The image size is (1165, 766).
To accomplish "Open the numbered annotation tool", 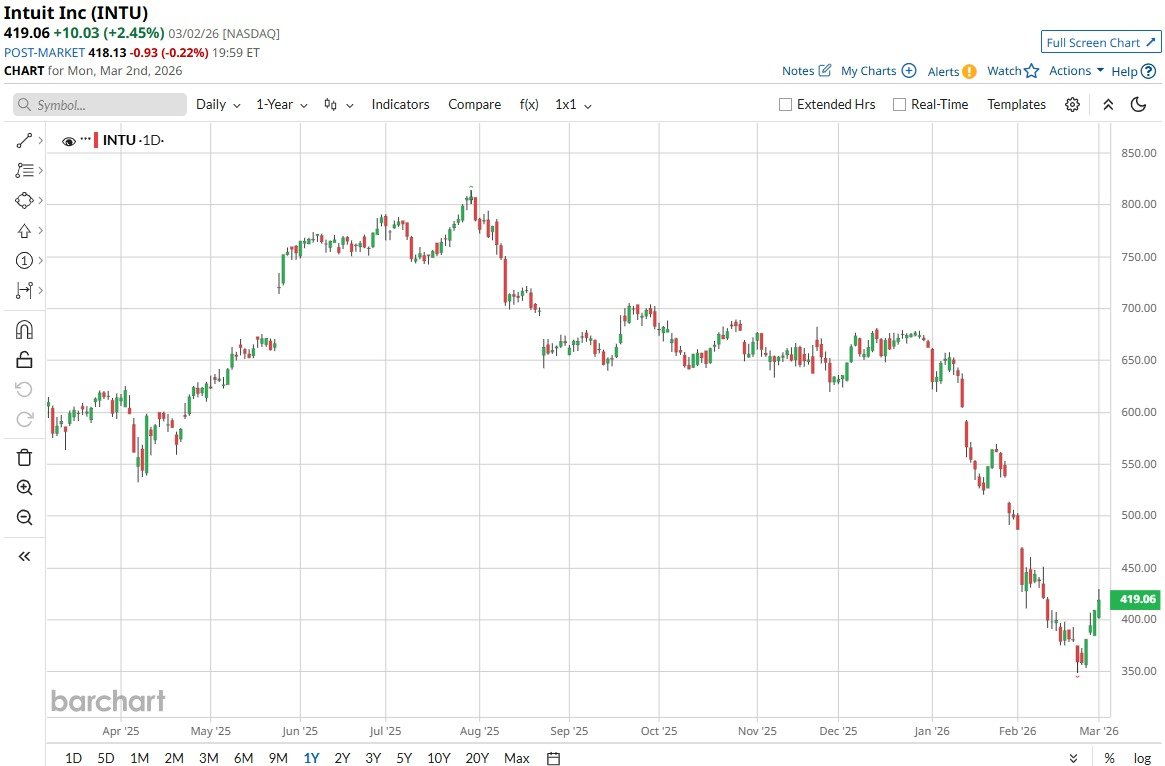I will coord(24,260).
